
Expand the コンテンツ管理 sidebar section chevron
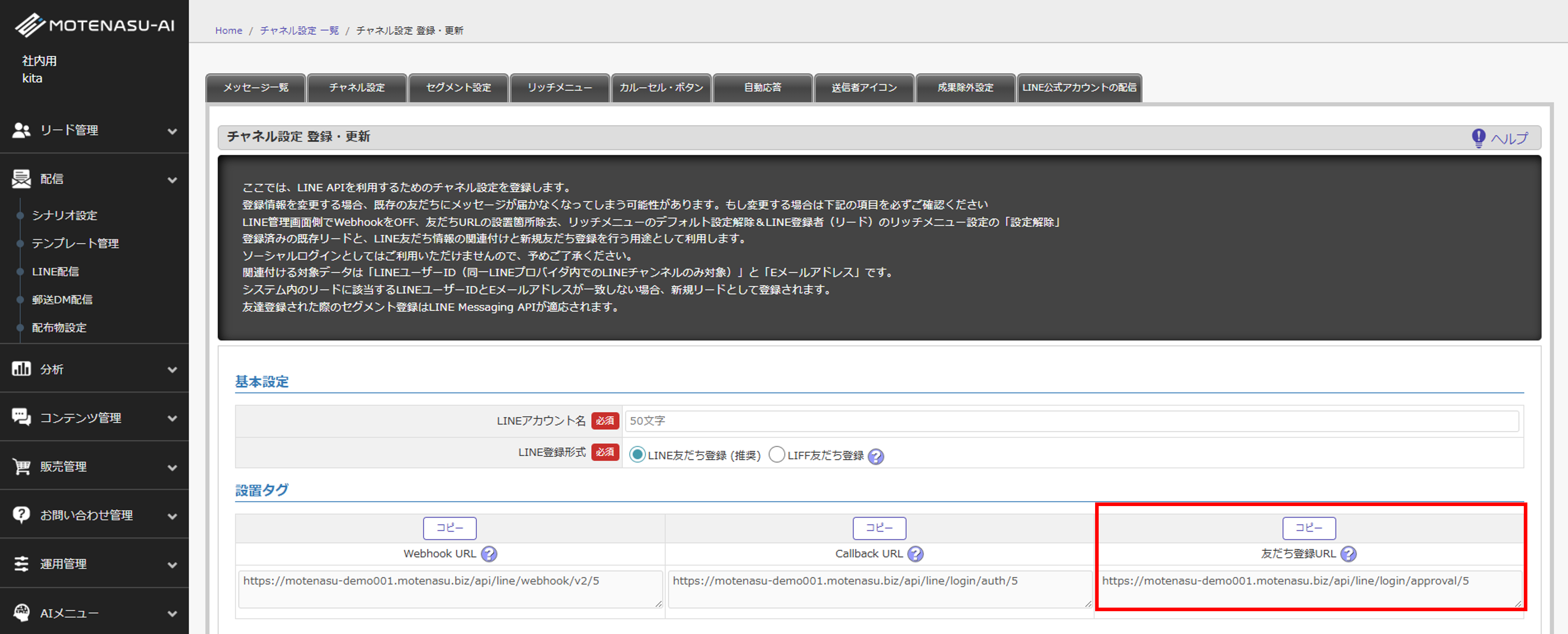(x=172, y=419)
